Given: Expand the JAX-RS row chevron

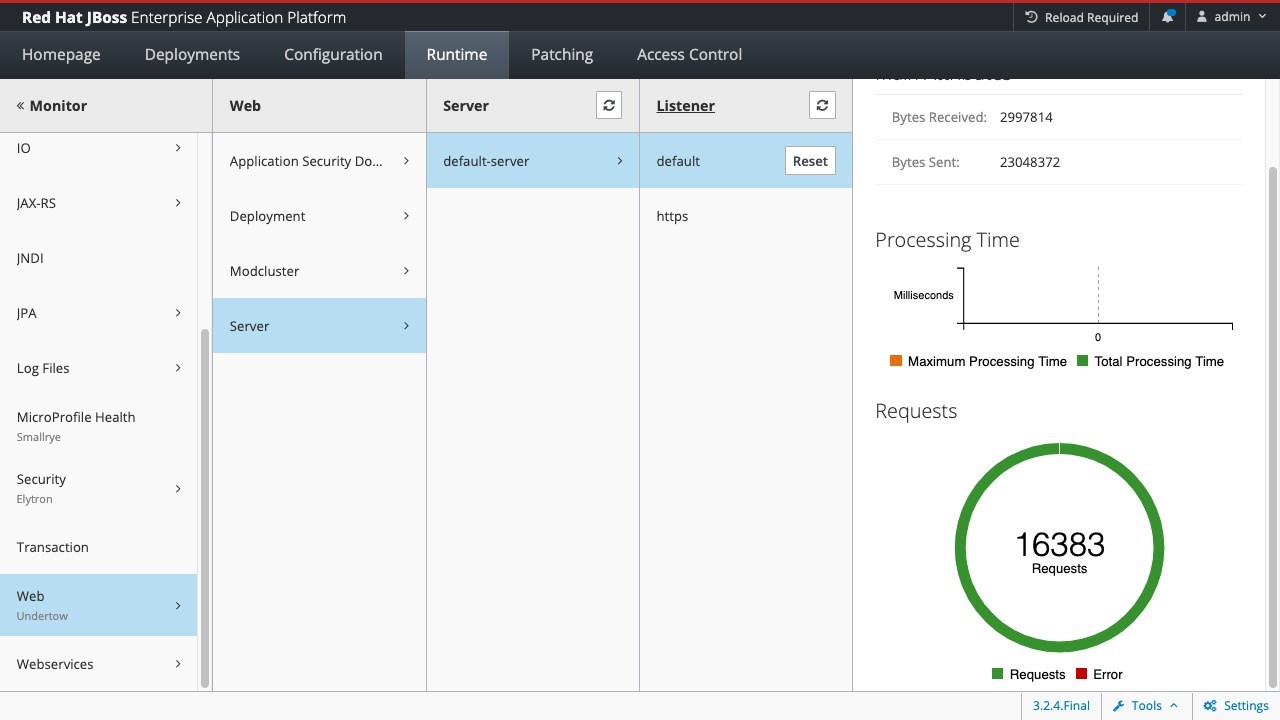Looking at the screenshot, I should coord(178,203).
